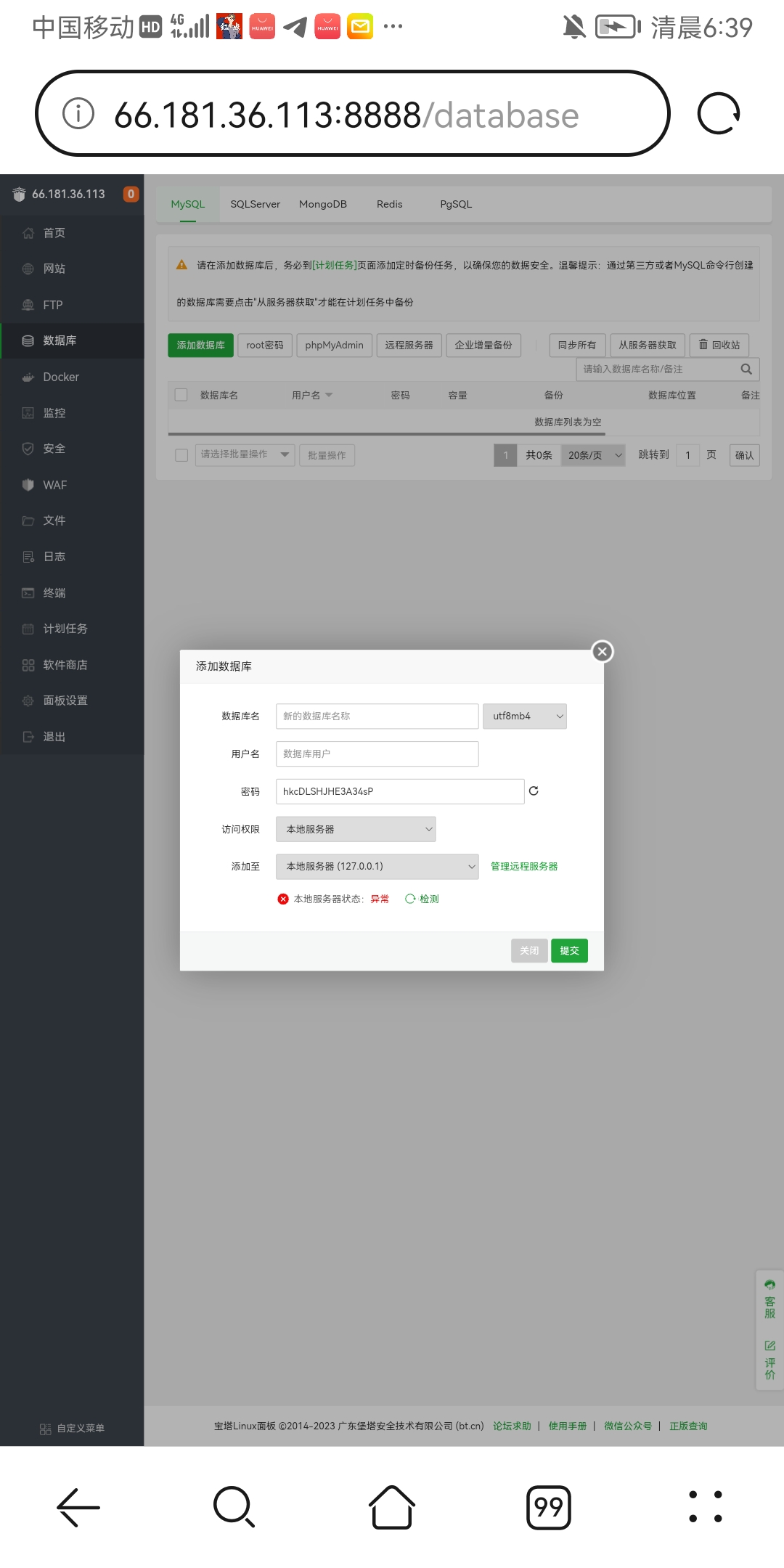Open the utf8mb4 charset dropdown

[525, 716]
